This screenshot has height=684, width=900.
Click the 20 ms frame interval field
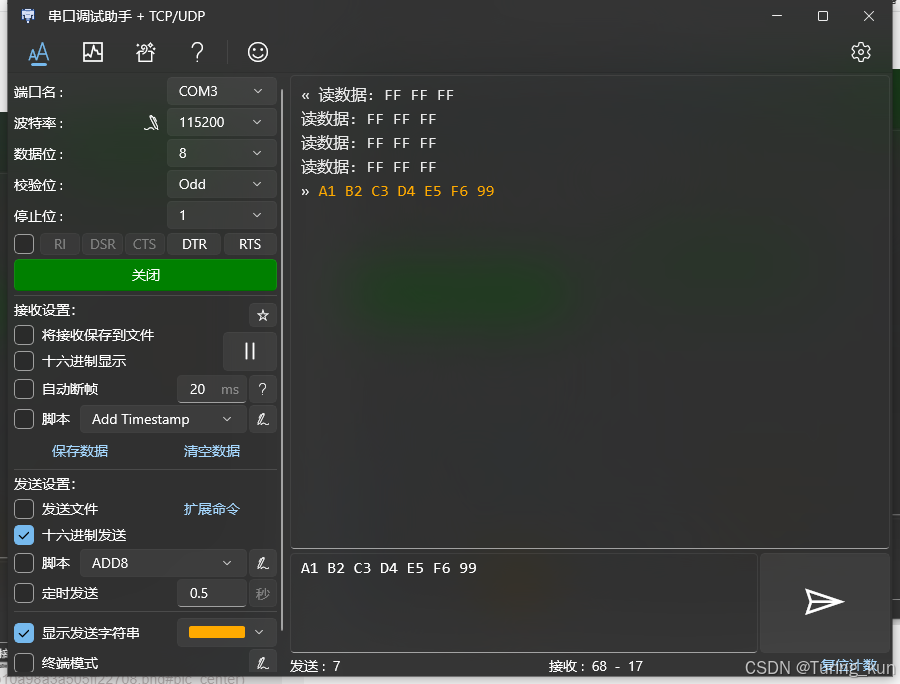point(212,390)
